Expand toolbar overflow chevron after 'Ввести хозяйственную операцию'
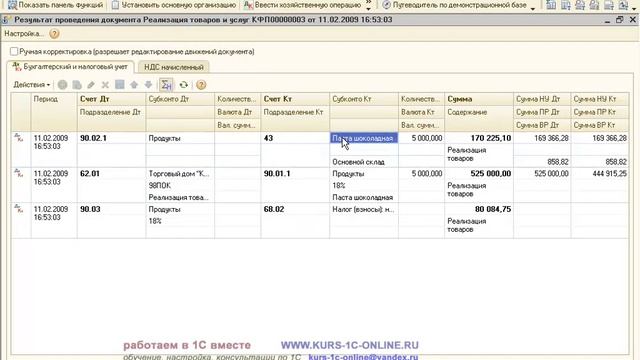Image resolution: width=640 pixels, height=360 pixels. [369, 5]
